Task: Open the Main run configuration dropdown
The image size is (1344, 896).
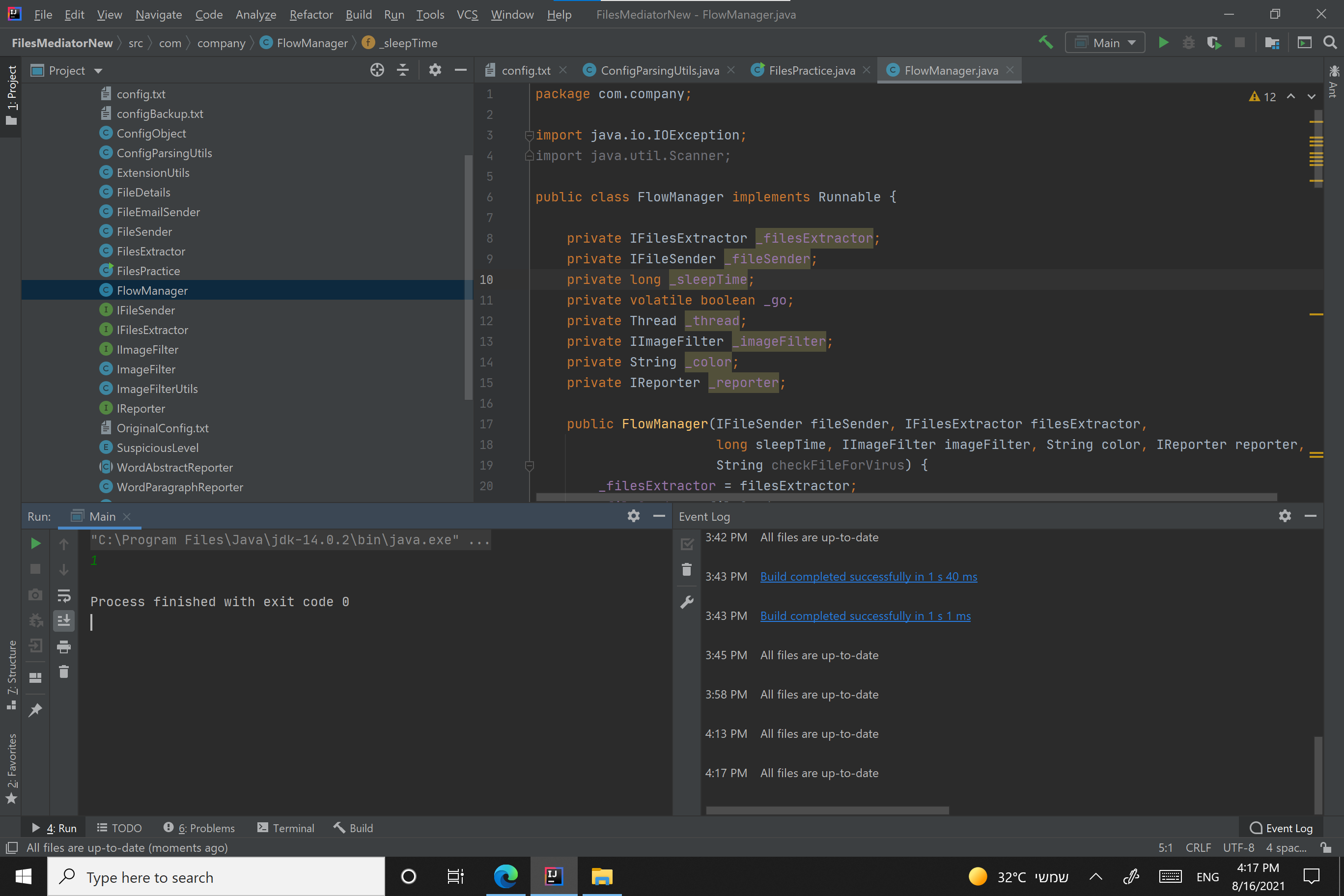Action: (1104, 42)
